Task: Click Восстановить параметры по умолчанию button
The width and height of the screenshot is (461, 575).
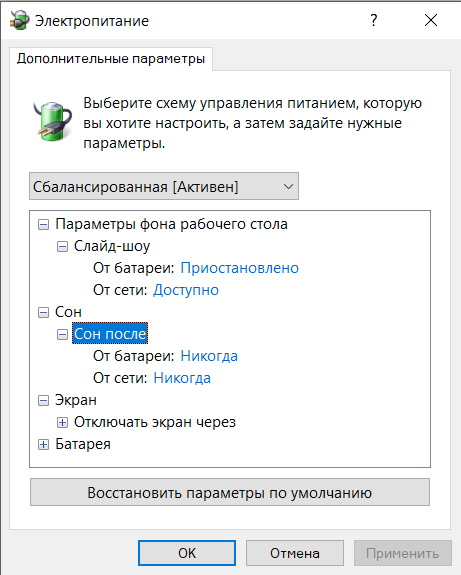Action: point(230,492)
